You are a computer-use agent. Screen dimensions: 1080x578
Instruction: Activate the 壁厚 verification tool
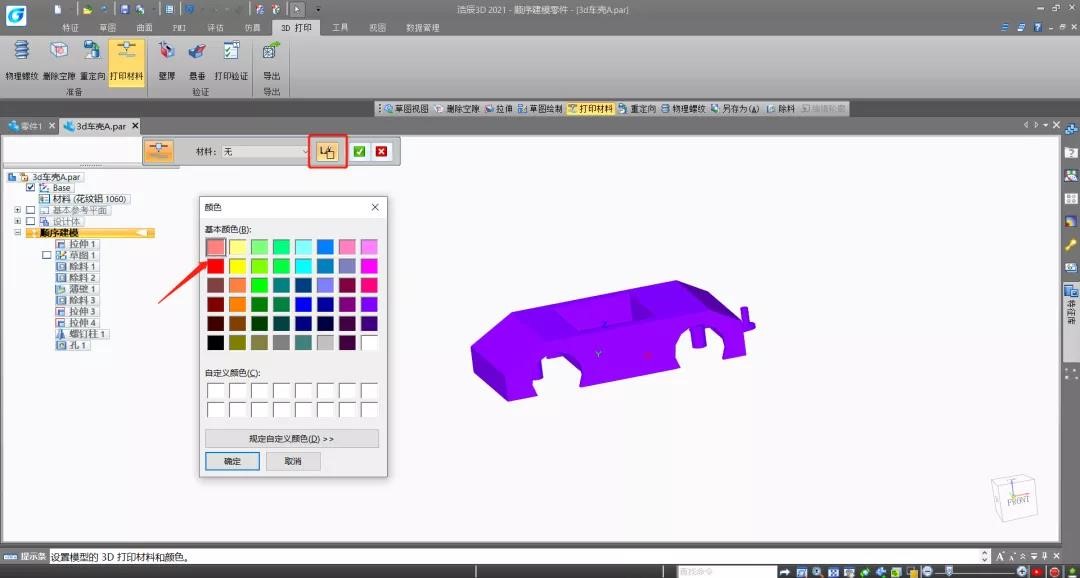167,61
